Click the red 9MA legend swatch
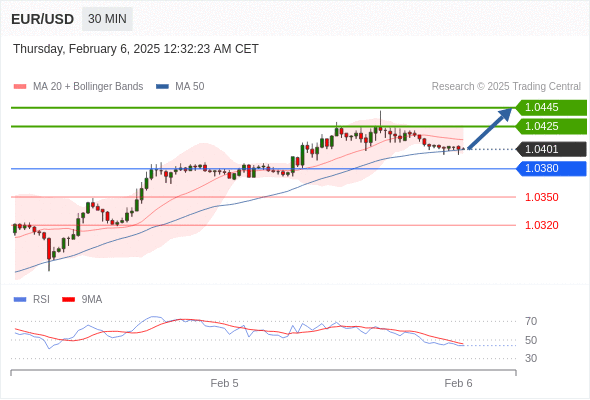 click(x=68, y=300)
